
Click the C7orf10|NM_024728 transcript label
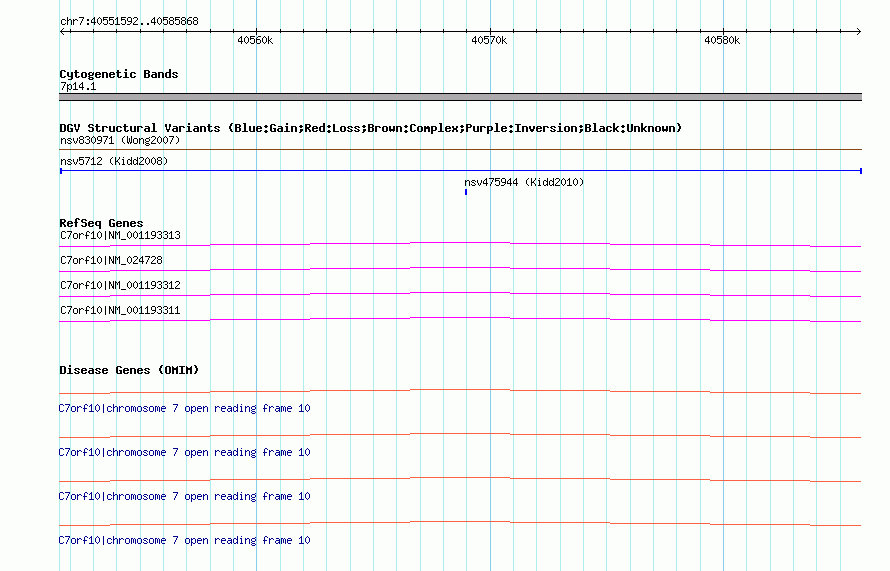(111, 260)
